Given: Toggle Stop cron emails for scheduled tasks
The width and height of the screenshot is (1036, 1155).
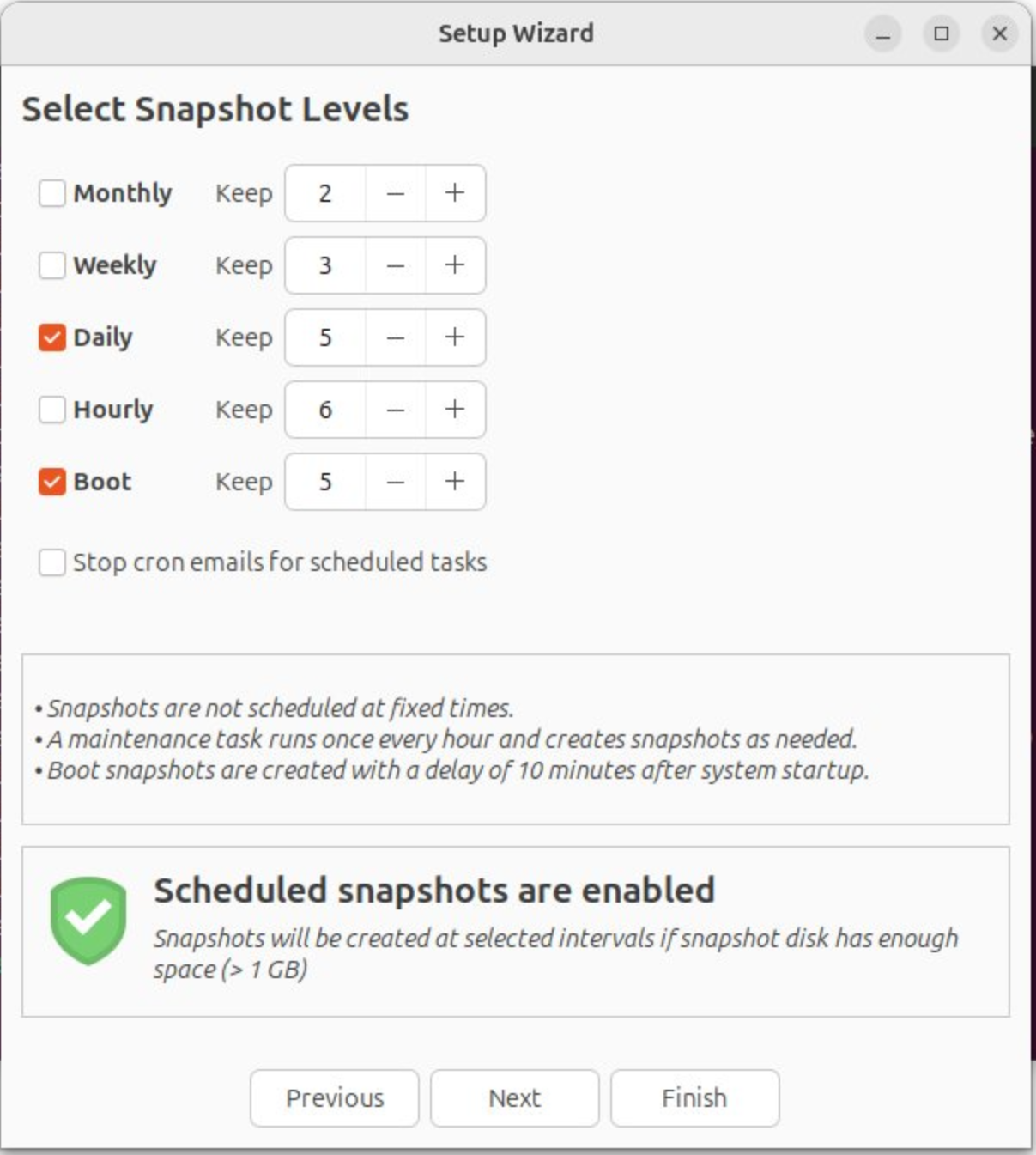Looking at the screenshot, I should point(52,562).
